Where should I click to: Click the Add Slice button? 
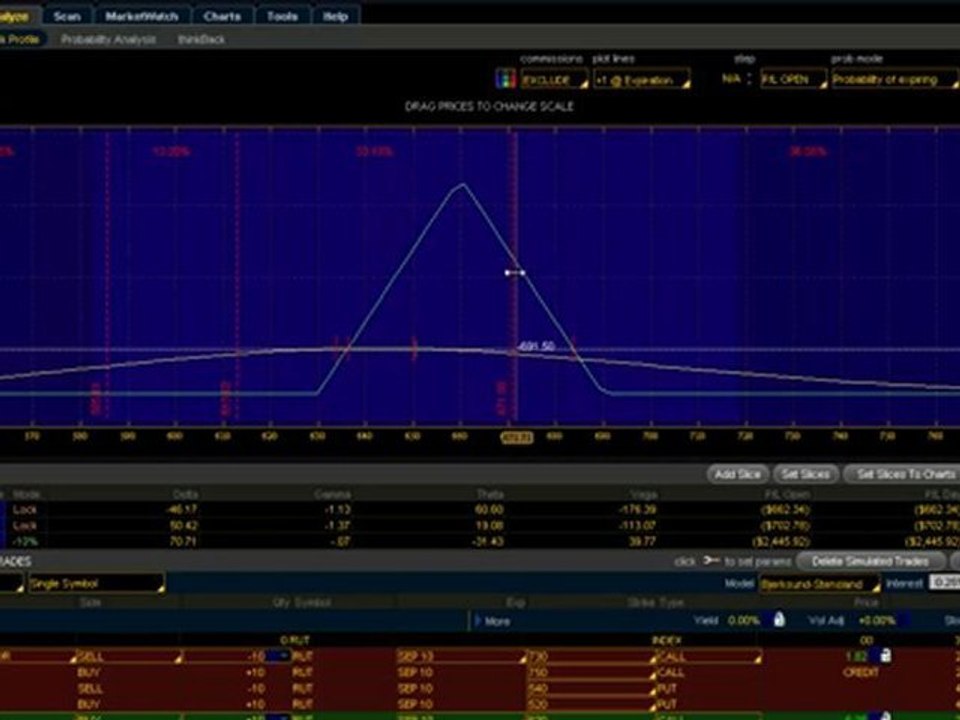(x=738, y=474)
